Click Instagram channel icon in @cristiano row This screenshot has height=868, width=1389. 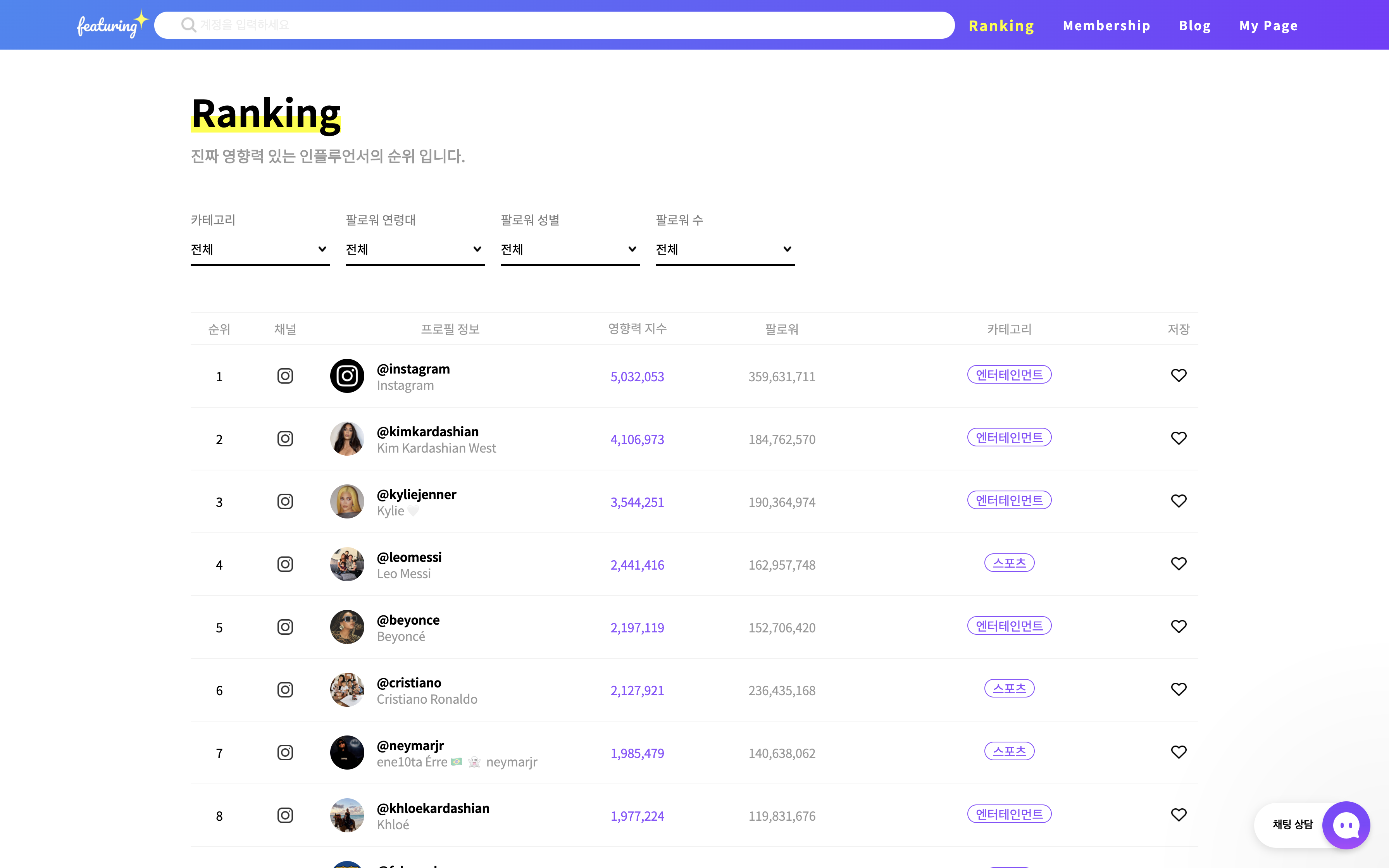coord(285,690)
